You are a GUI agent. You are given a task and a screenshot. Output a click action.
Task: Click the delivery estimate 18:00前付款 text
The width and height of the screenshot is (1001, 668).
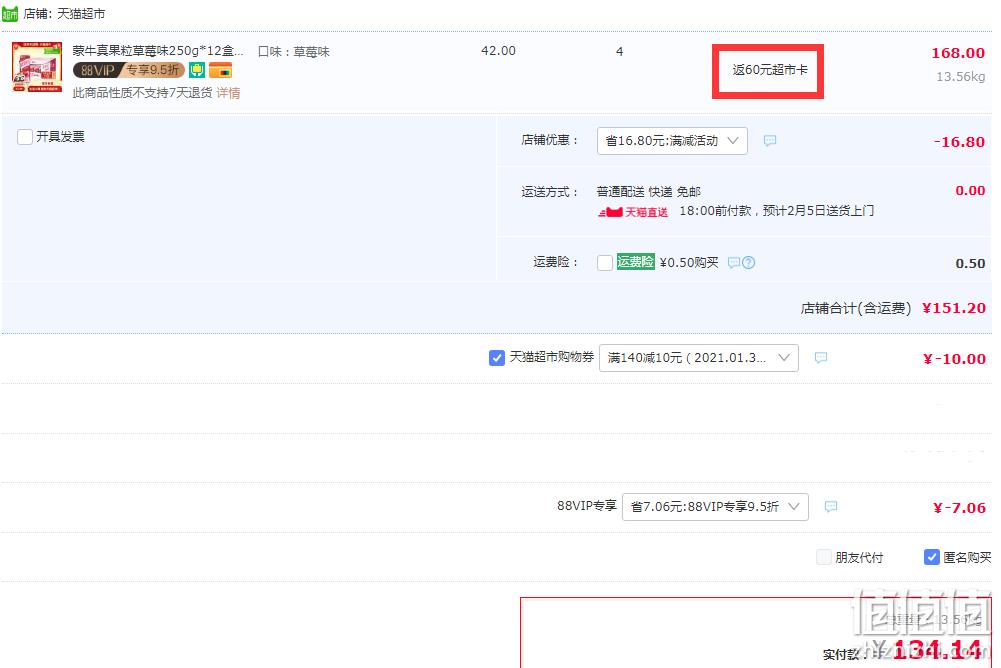(x=777, y=211)
